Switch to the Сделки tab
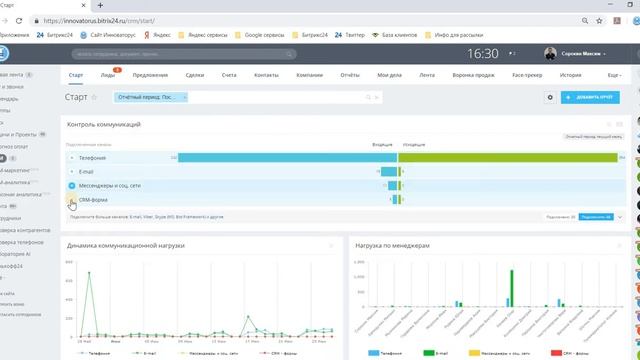Image resolution: width=640 pixels, height=360 pixels. (x=195, y=75)
